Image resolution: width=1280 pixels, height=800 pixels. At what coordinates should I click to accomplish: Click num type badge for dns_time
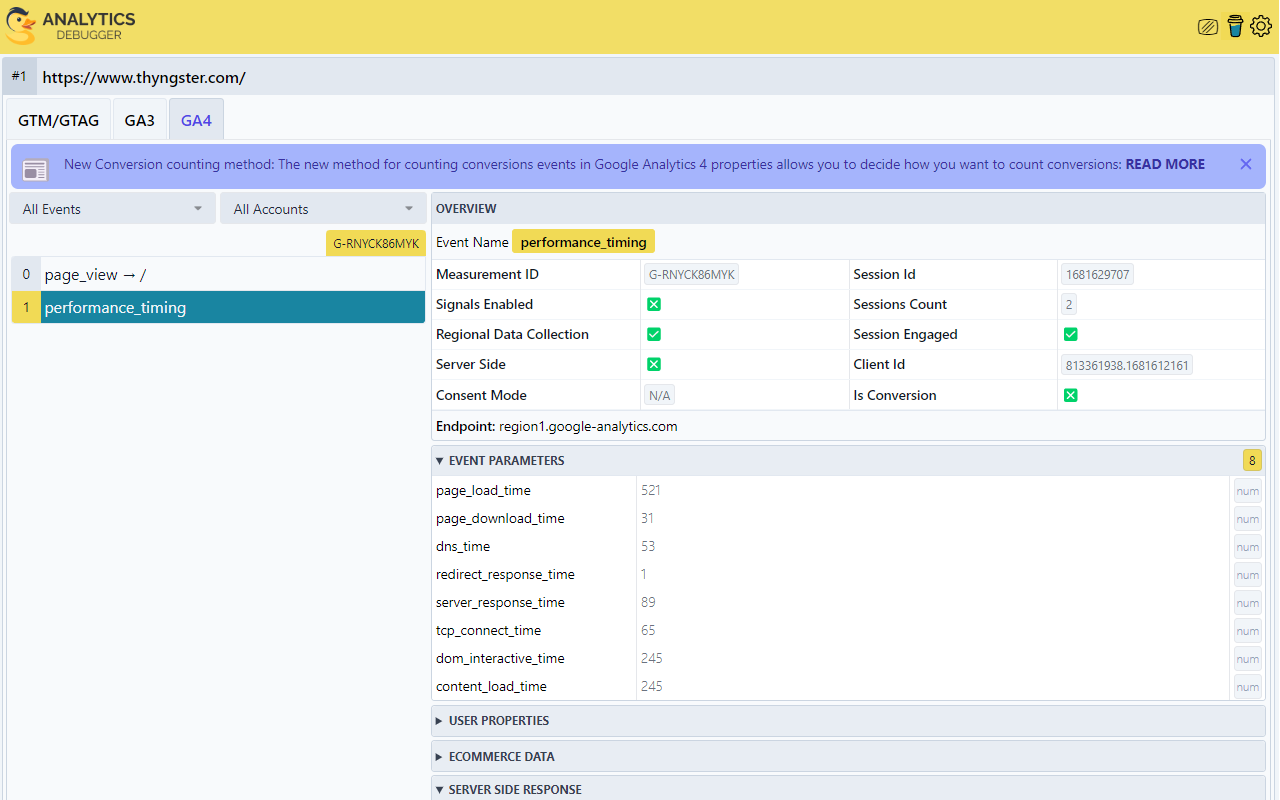(1247, 547)
